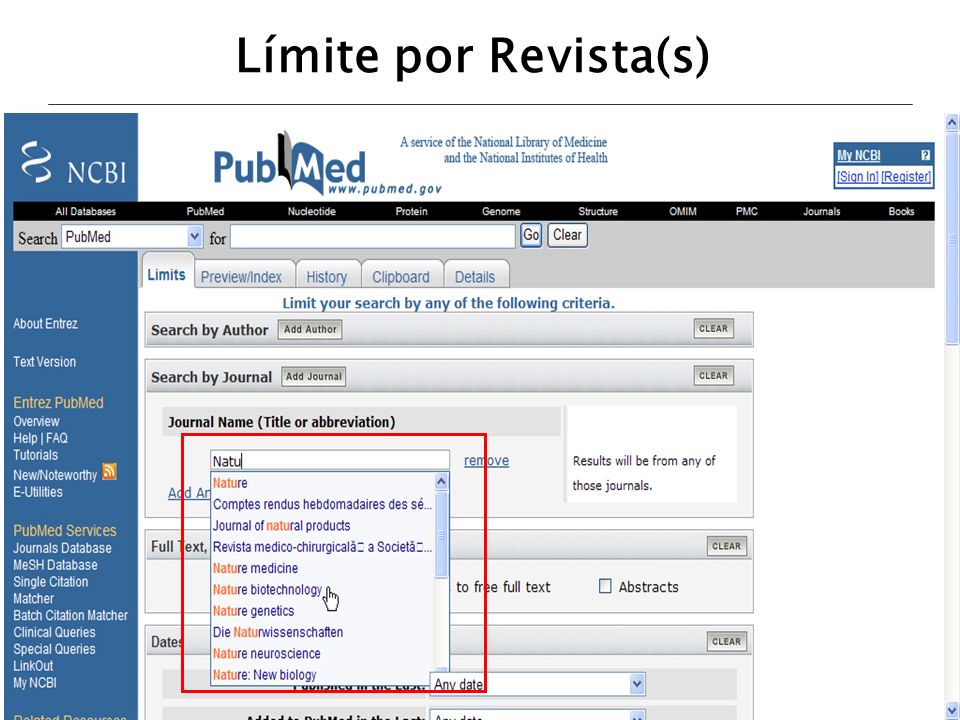The width and height of the screenshot is (960, 720).
Task: Select Protein in the database bar
Action: (411, 212)
